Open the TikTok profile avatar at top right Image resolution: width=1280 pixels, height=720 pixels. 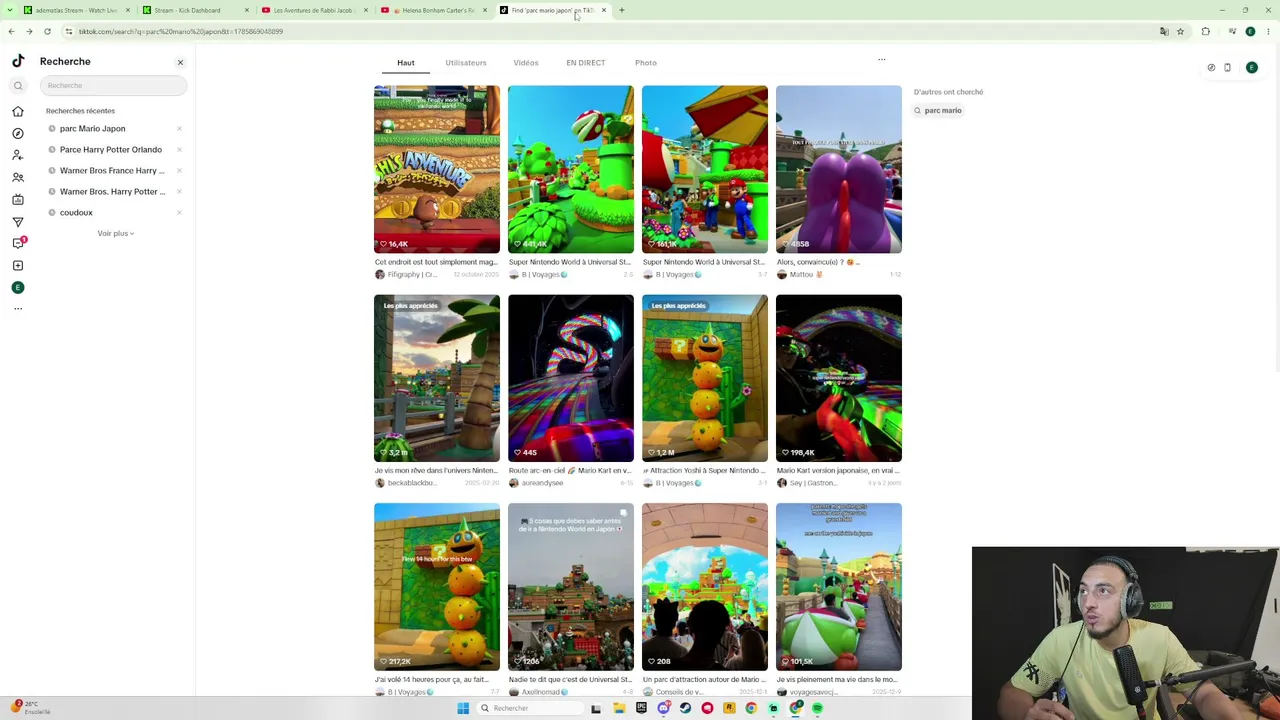(x=1251, y=68)
